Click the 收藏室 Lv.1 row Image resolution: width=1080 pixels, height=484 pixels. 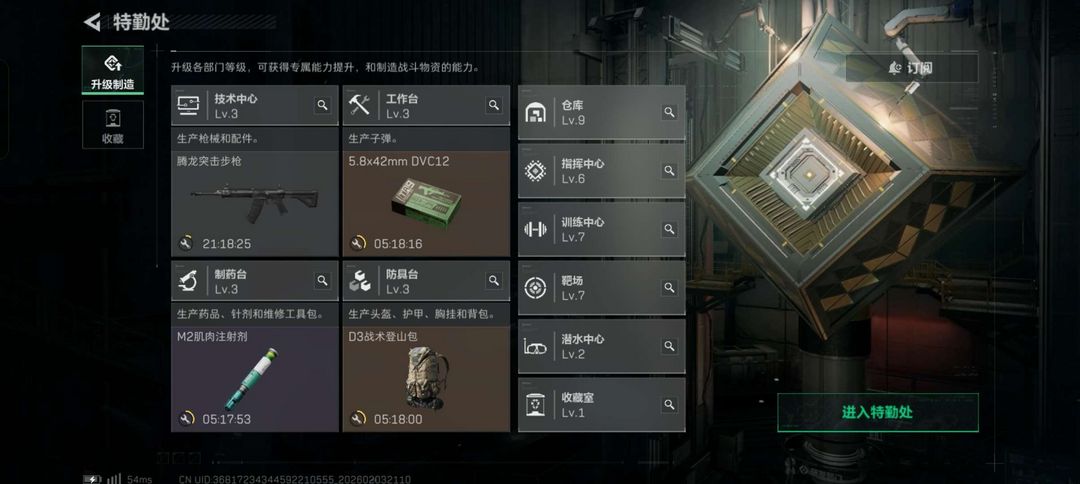[601, 405]
